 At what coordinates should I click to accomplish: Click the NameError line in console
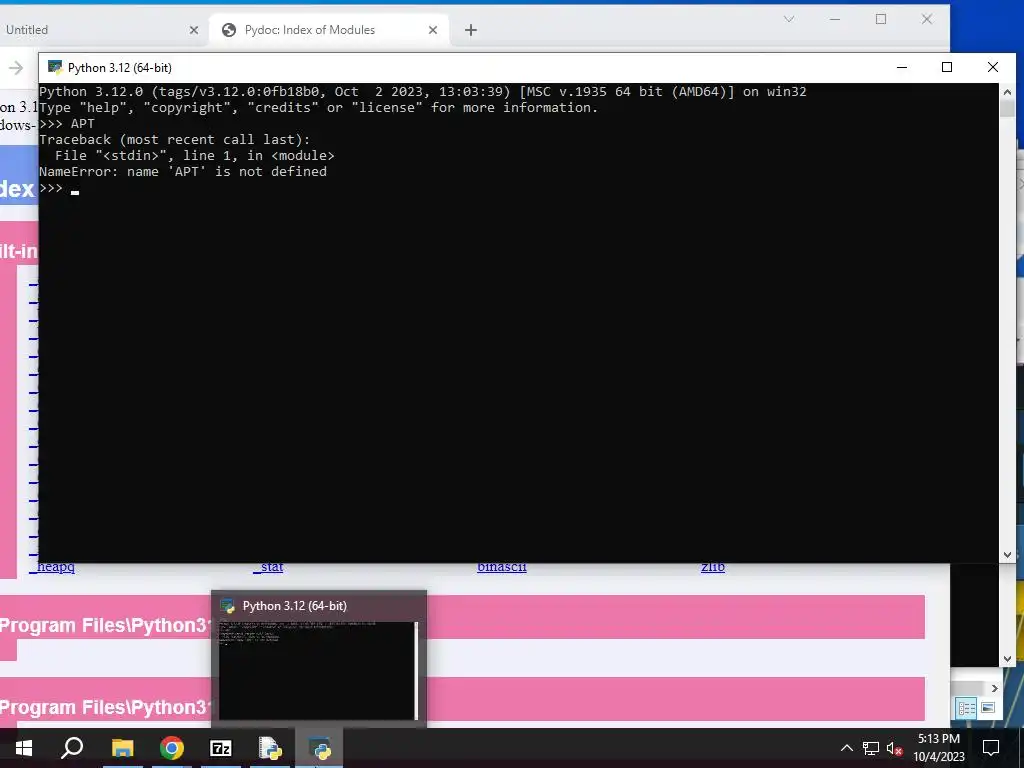(183, 172)
